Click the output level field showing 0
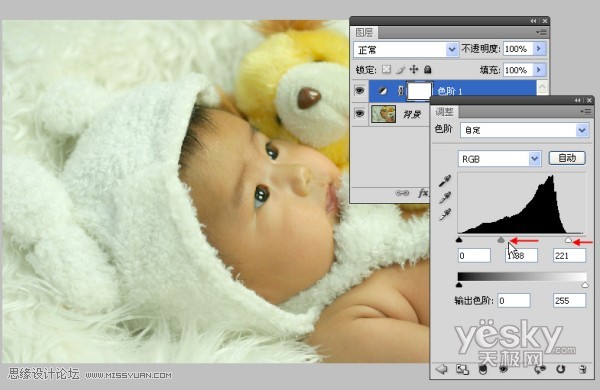Viewport: 600px width, 390px height. 514,301
